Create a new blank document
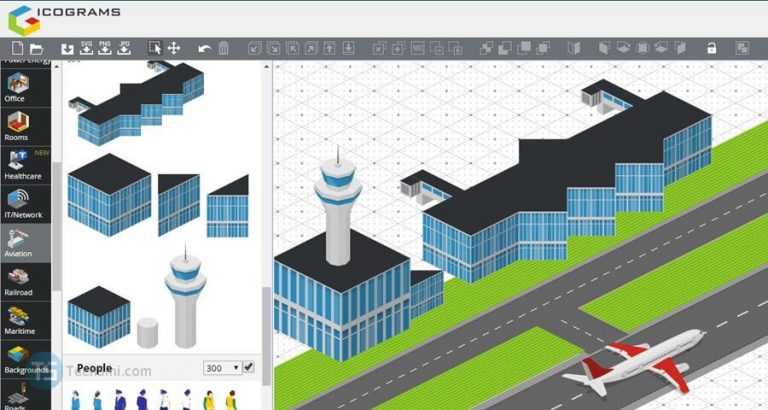The image size is (768, 410). coord(17,48)
